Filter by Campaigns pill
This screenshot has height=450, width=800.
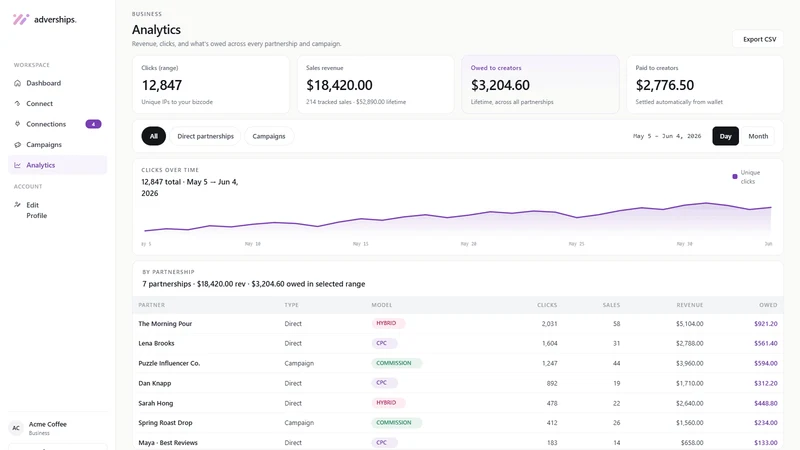coord(269,136)
